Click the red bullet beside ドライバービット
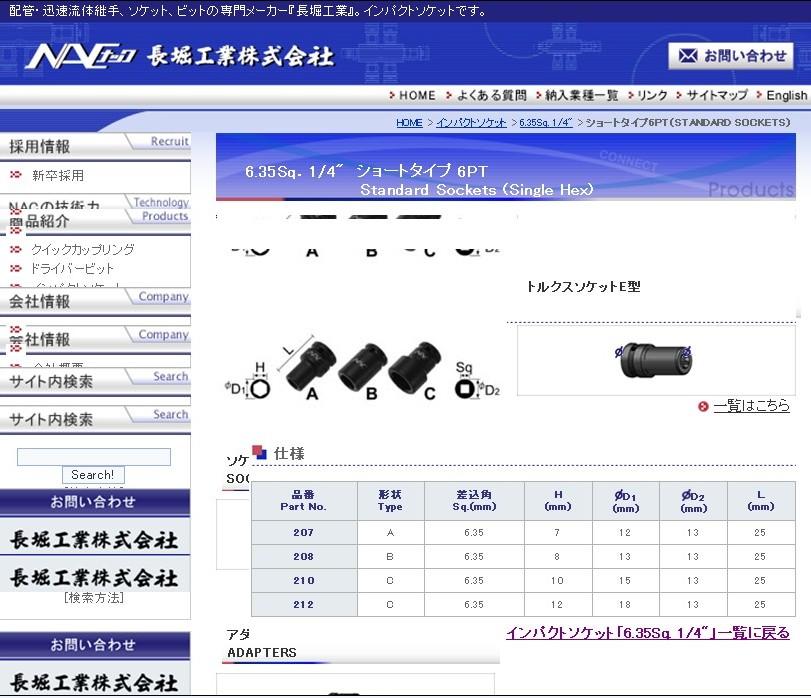 pos(16,268)
